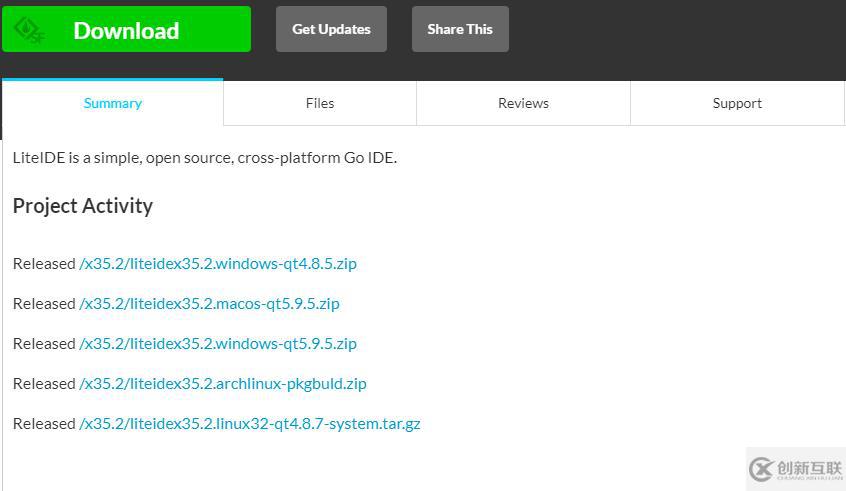Open liteidex35.2.macos-qt5.9.5.zip release link
Screen dimensions: 846x491
[x=209, y=304]
